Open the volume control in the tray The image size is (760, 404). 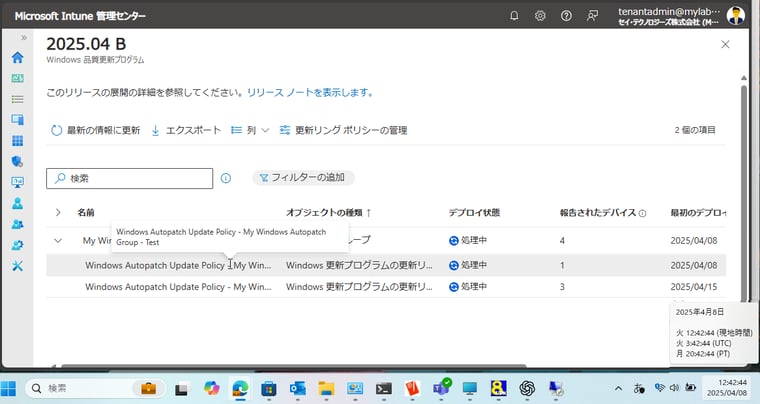click(x=674, y=388)
